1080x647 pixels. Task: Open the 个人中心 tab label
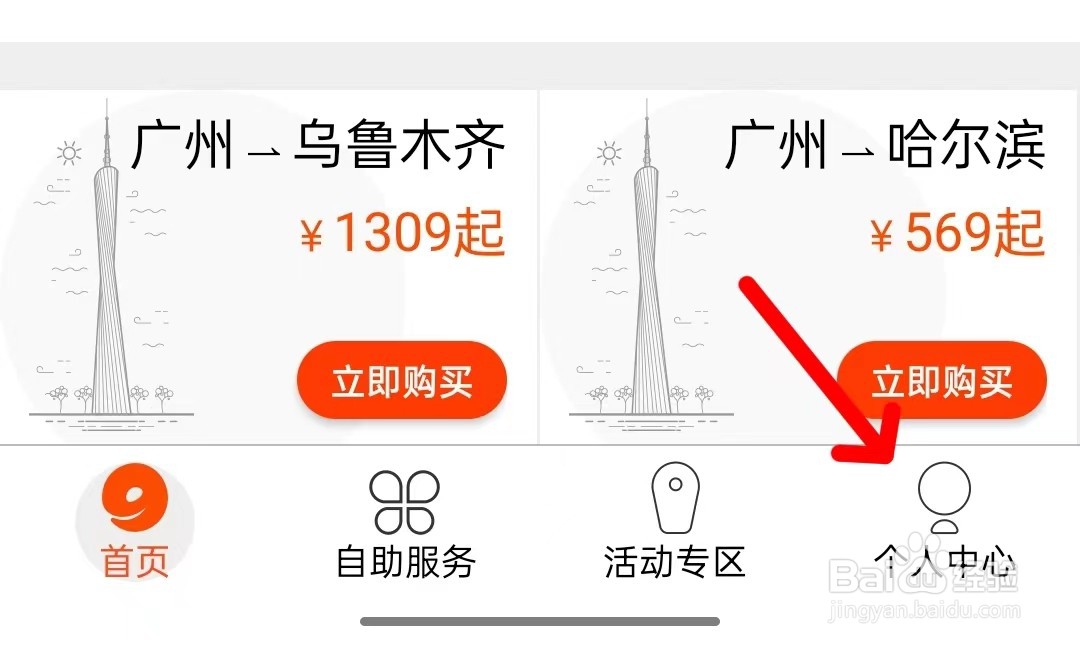pos(945,561)
